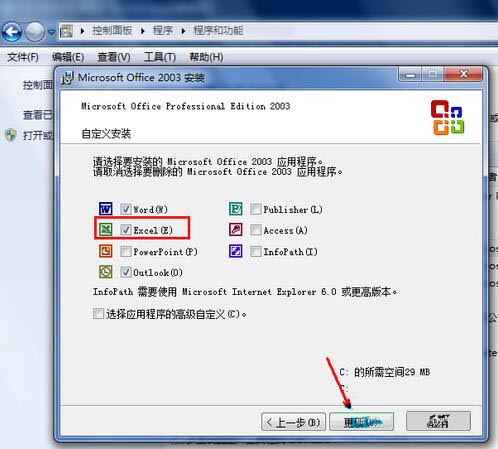Click the update button below the red arrow

click(361, 422)
